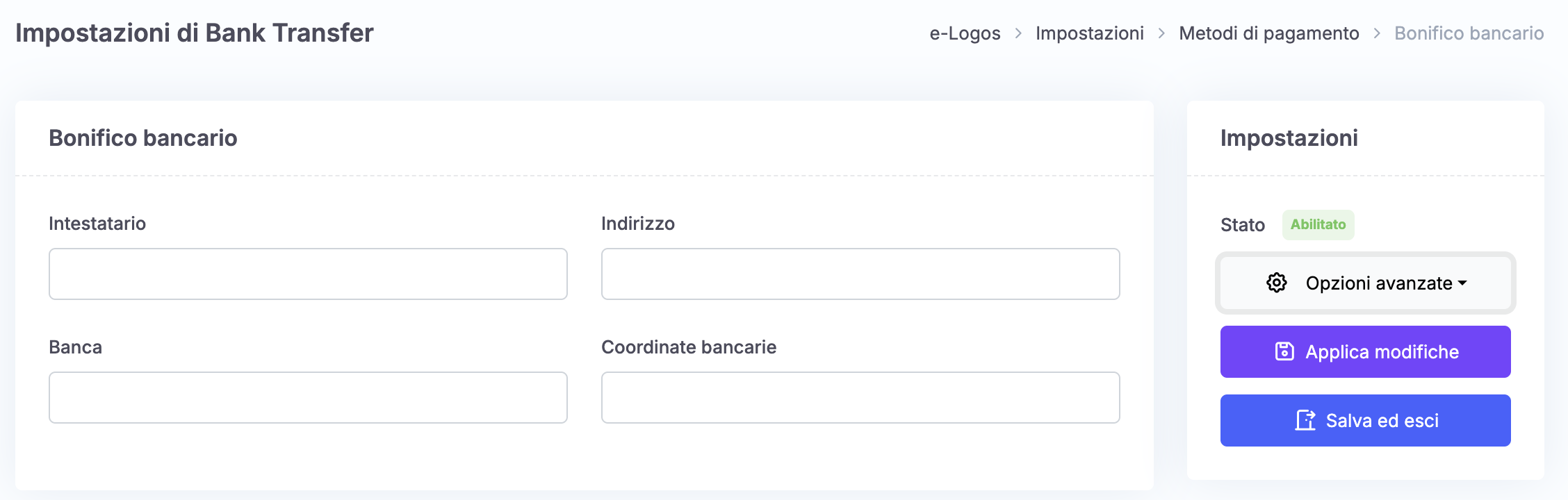Click the chevron after Metodi di pagamento

(x=1377, y=33)
